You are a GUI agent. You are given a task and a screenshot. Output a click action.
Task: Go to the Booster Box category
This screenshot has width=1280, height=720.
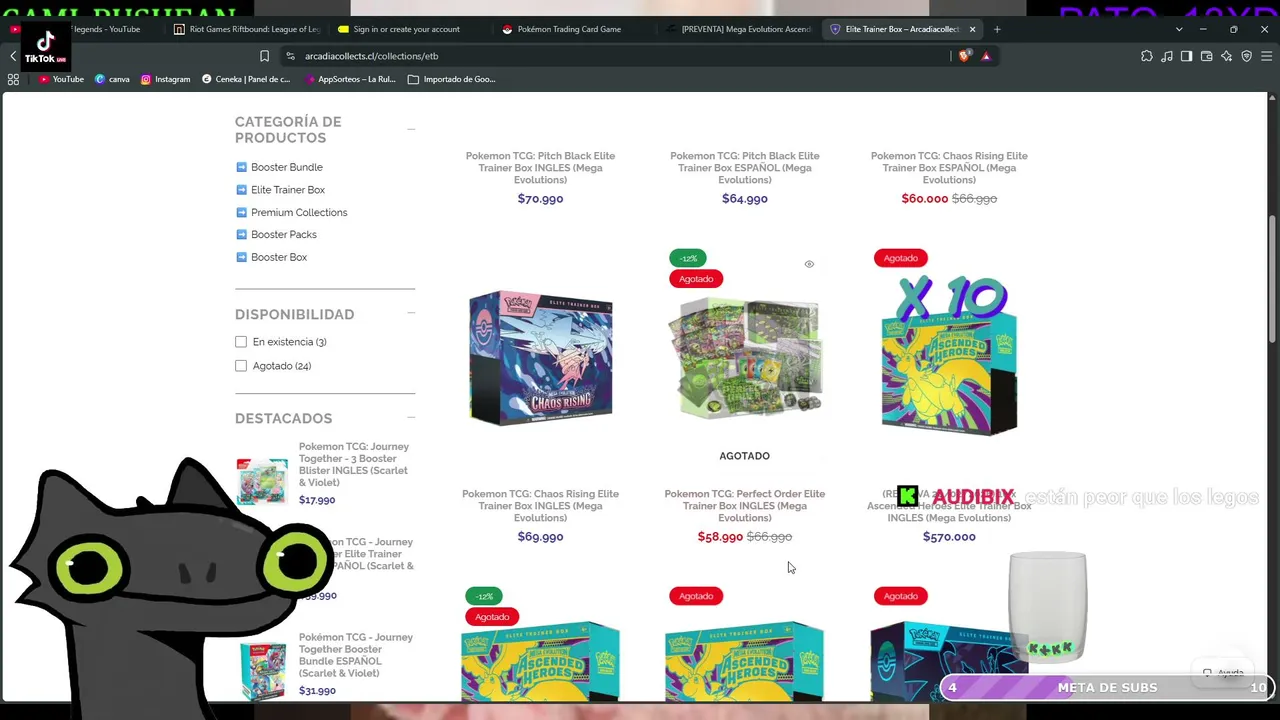[279, 257]
